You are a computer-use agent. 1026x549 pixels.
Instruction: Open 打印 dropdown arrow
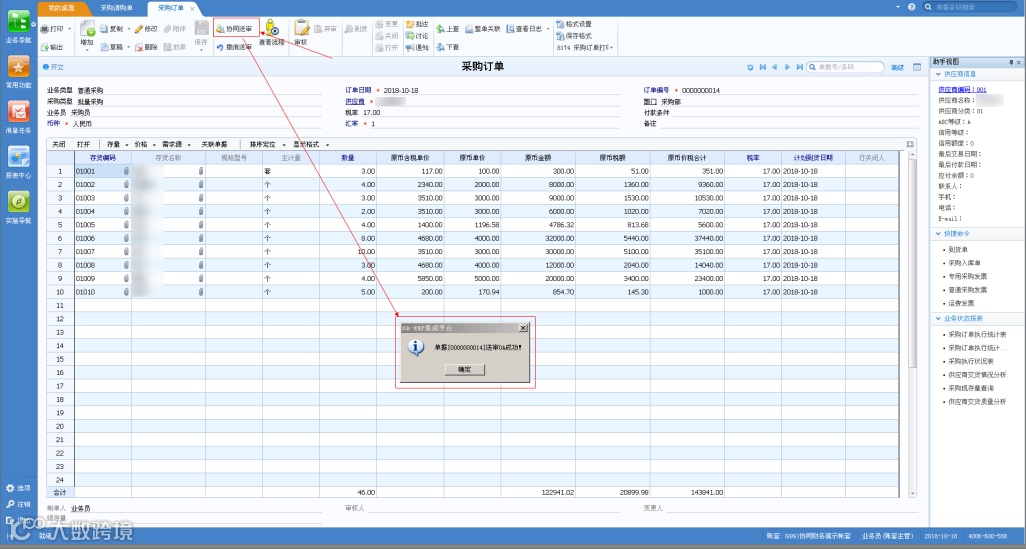click(69, 29)
